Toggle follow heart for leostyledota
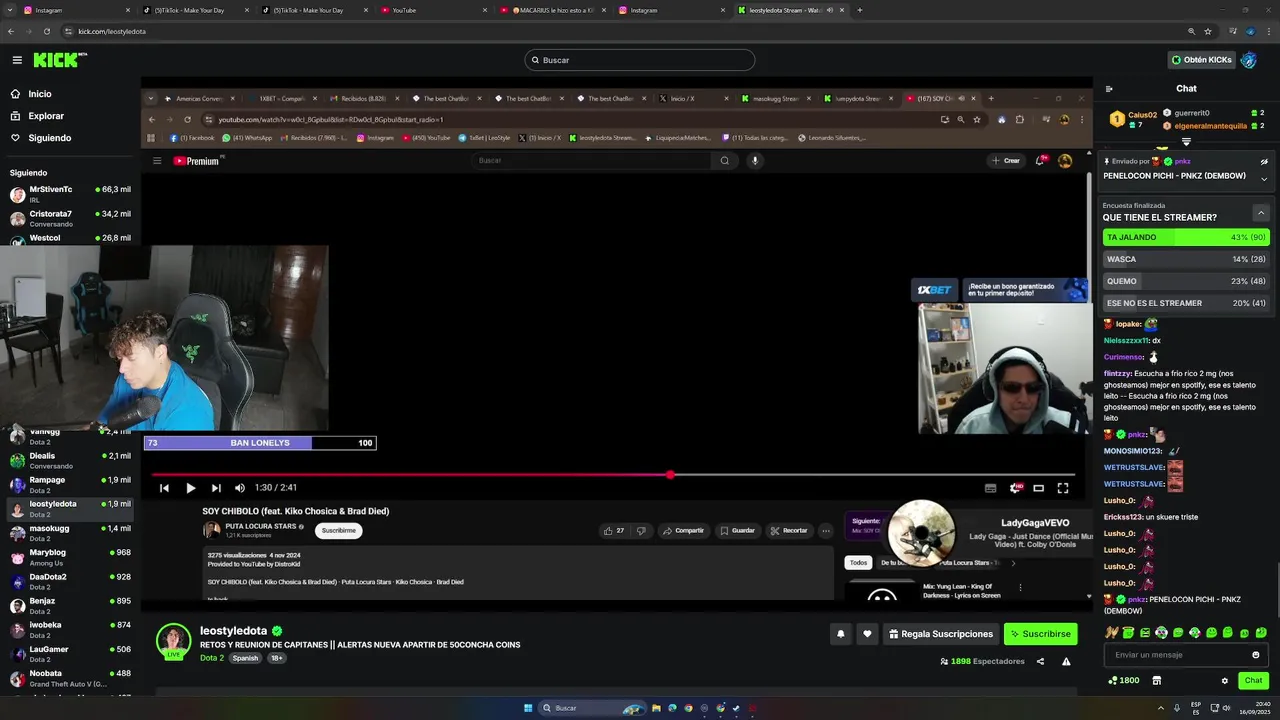Screen dimensions: 1280x720 867,634
